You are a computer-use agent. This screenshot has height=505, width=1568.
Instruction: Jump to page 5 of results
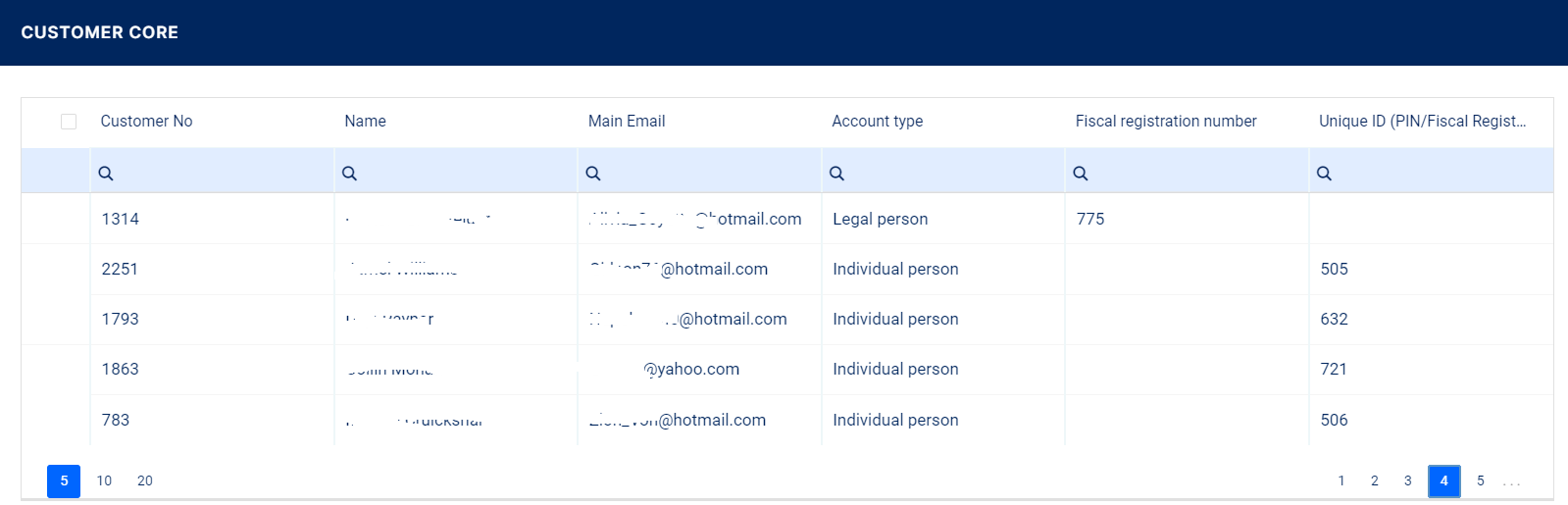[1481, 480]
